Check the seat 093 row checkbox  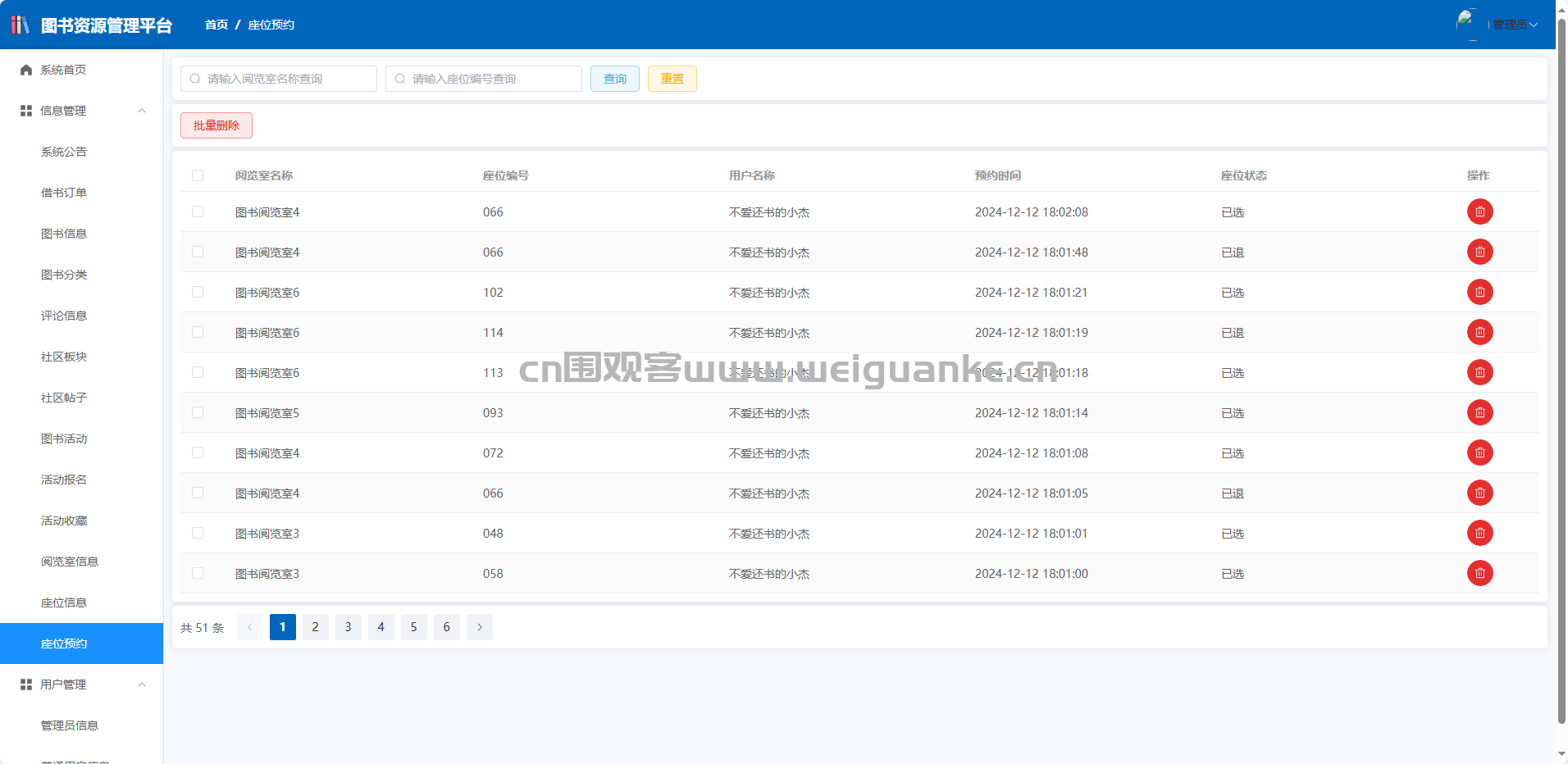coord(198,412)
